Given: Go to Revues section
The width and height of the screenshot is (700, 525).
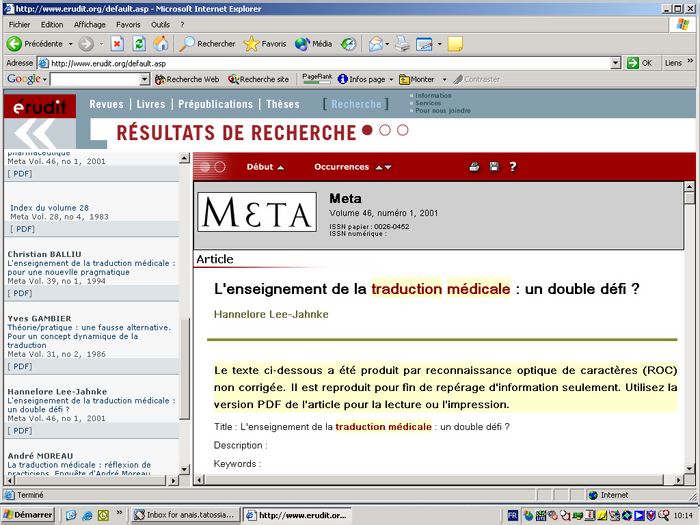Looking at the screenshot, I should click(106, 104).
